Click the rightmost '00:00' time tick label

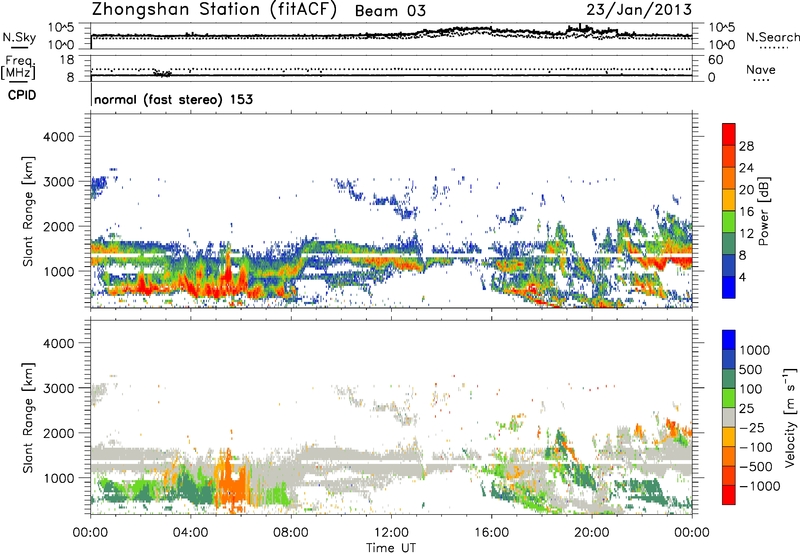click(x=692, y=533)
